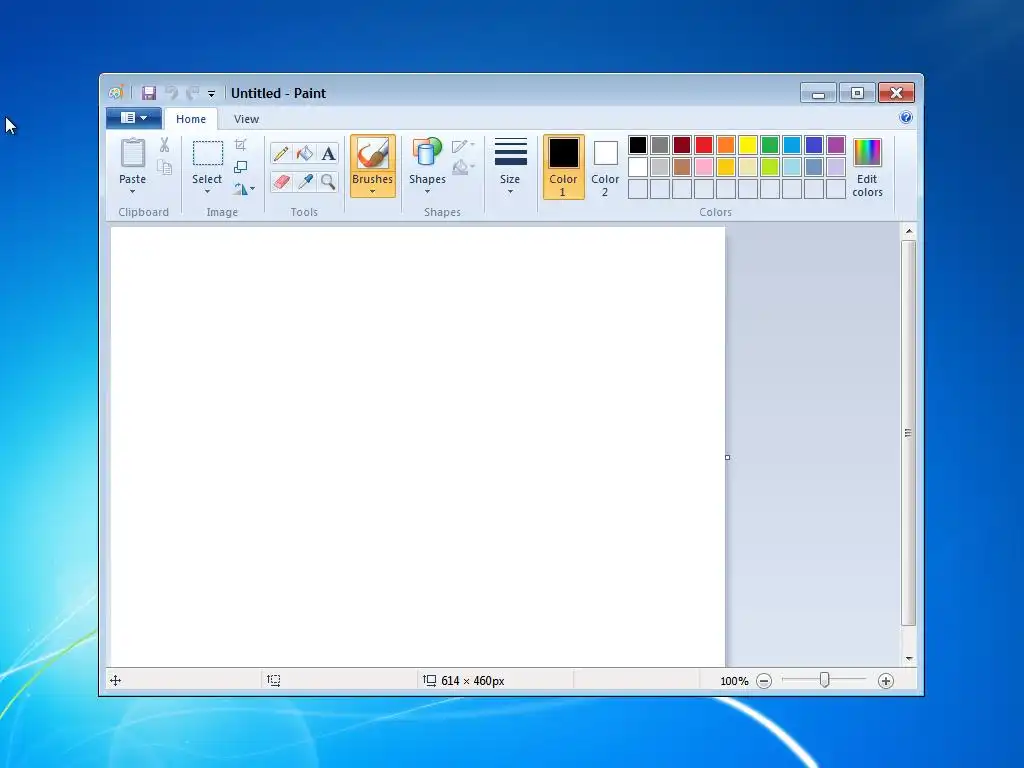Pick the lime green color swatch
1024x768 pixels.
point(770,167)
